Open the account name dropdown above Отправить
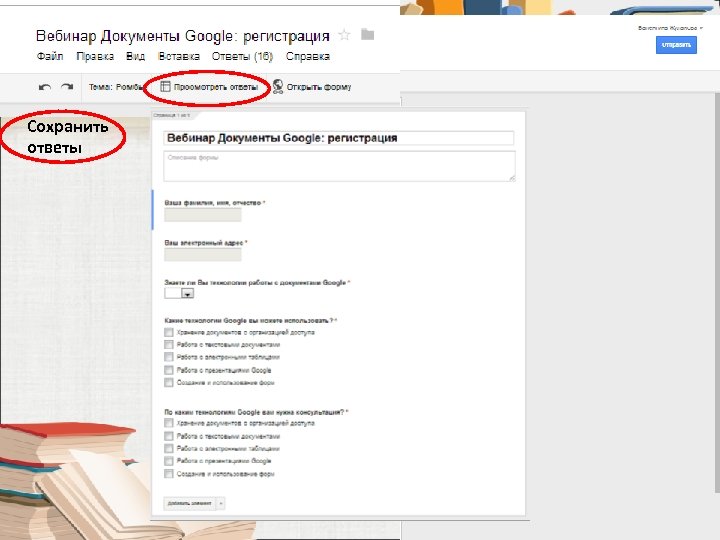 coord(670,28)
